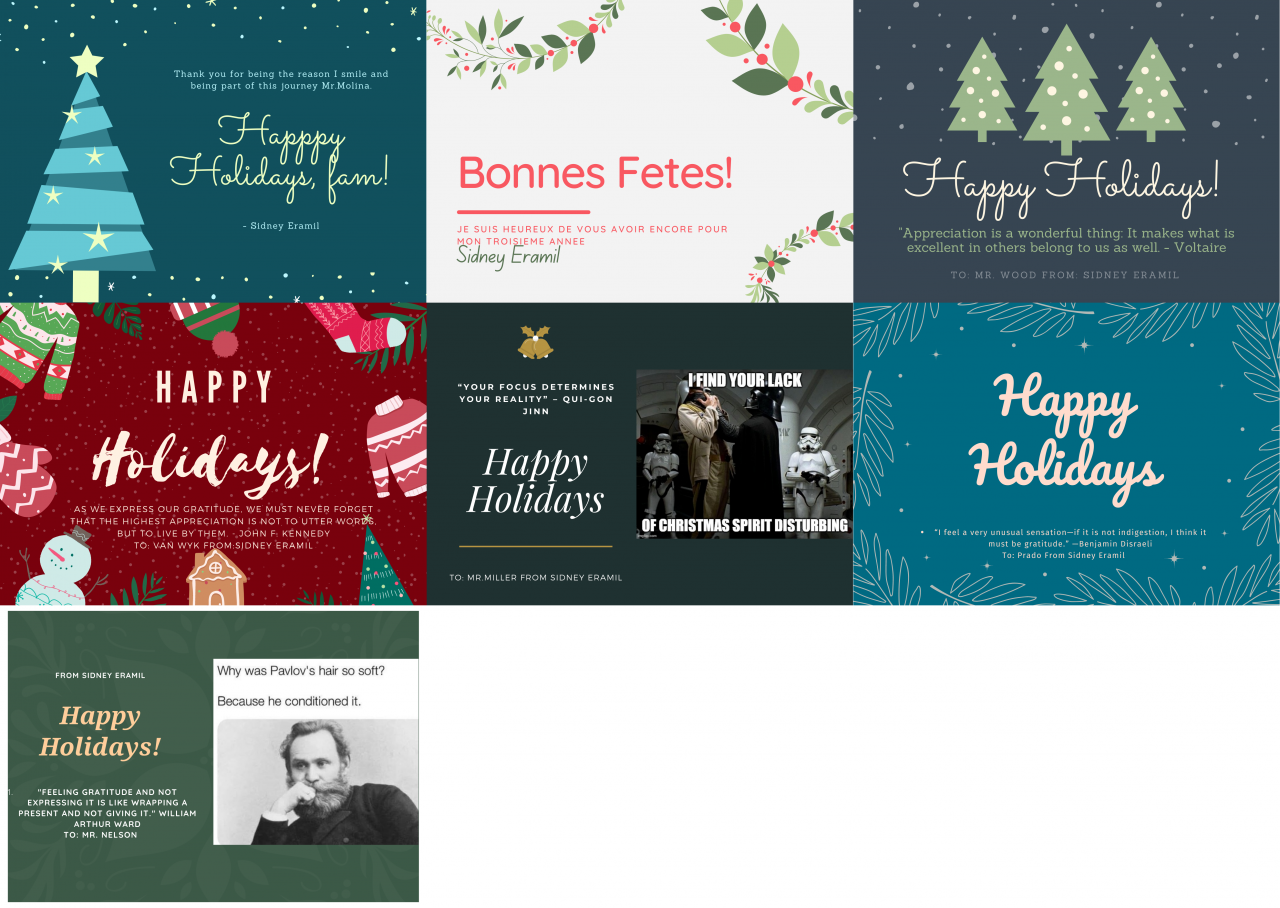Click the pink striped sweater graphic
1280x908 pixels.
[x=396, y=447]
